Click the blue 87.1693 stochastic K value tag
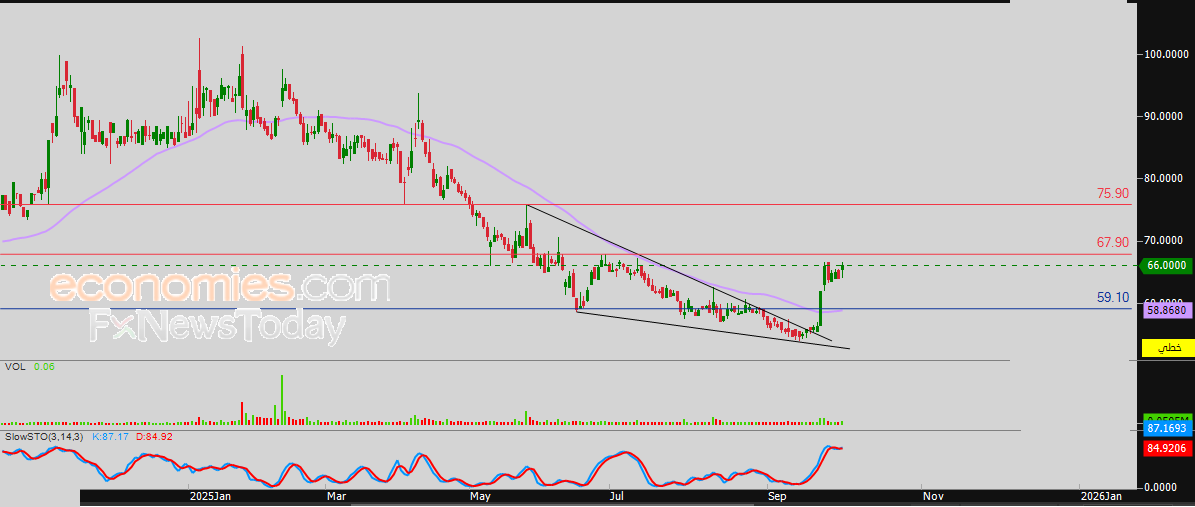 pos(1166,430)
